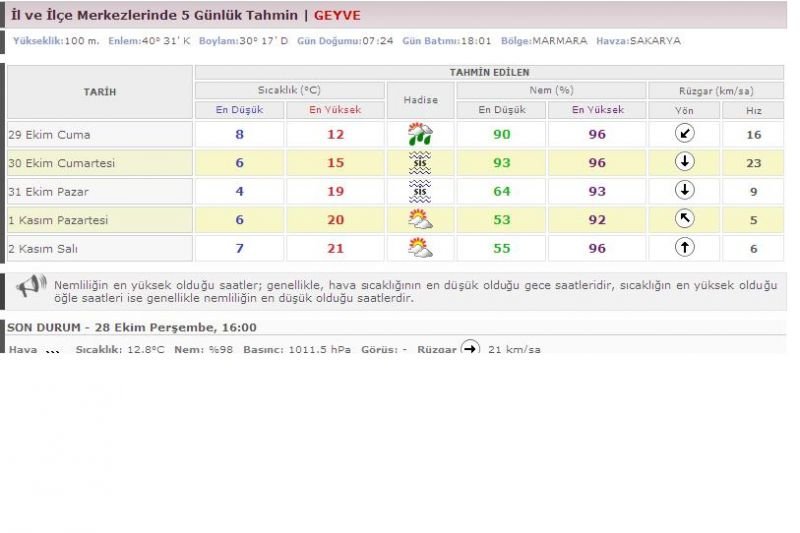This screenshot has height=533, width=800.
Task: Click the fog icon for 30 Ekim Cumartesi
Action: pos(420,163)
